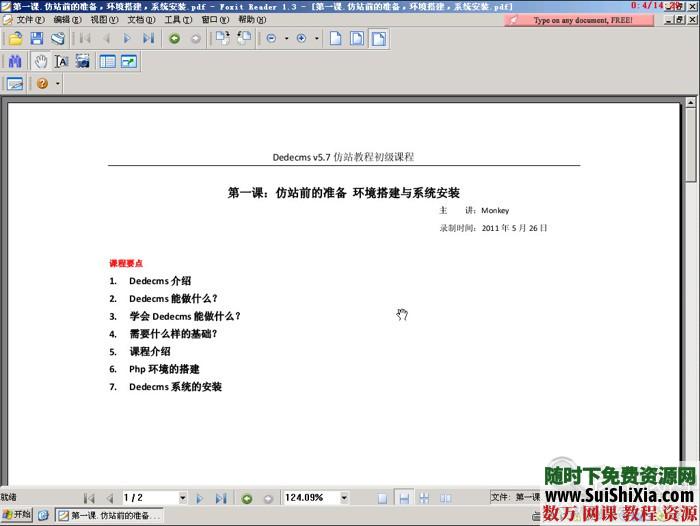Click green Previous View arrow in top toolbar
The image size is (700, 526).
pos(175,39)
